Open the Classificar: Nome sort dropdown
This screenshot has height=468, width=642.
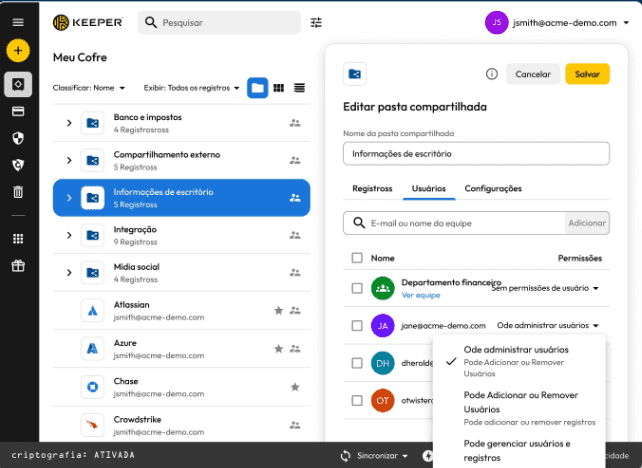90,88
